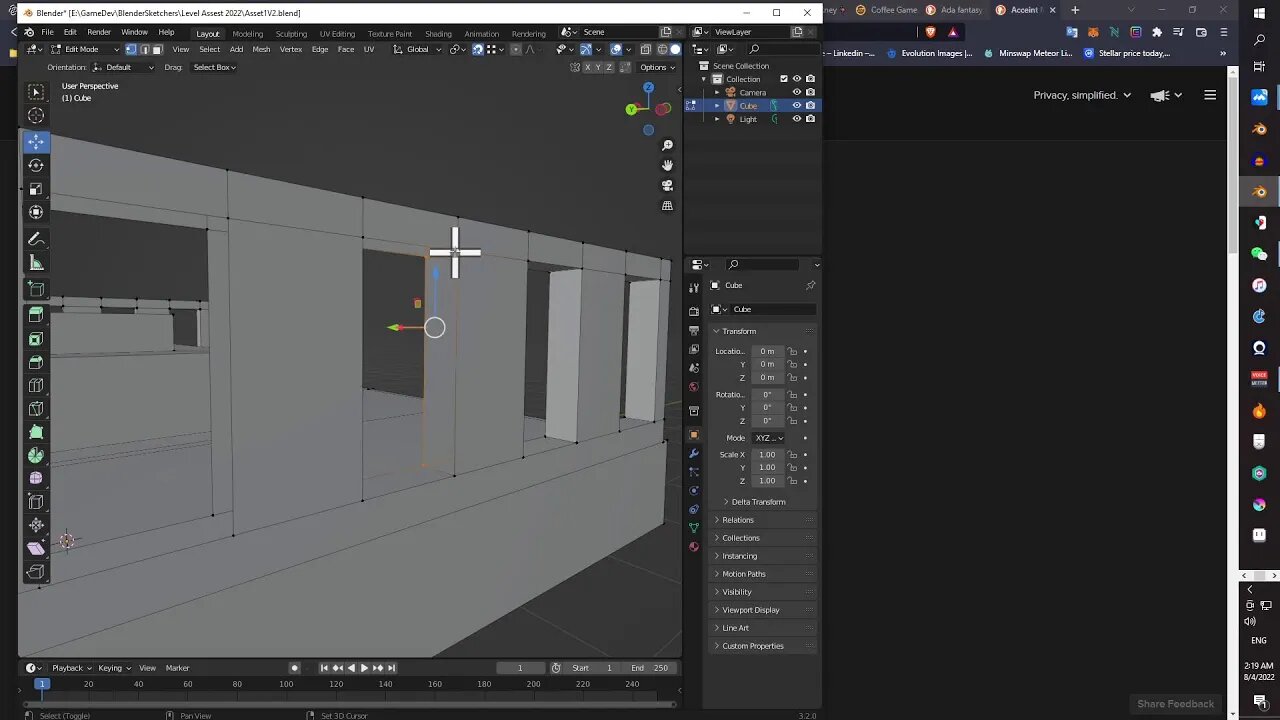Expand Camera in outliner tree
This screenshot has width=1280, height=720.
717,92
